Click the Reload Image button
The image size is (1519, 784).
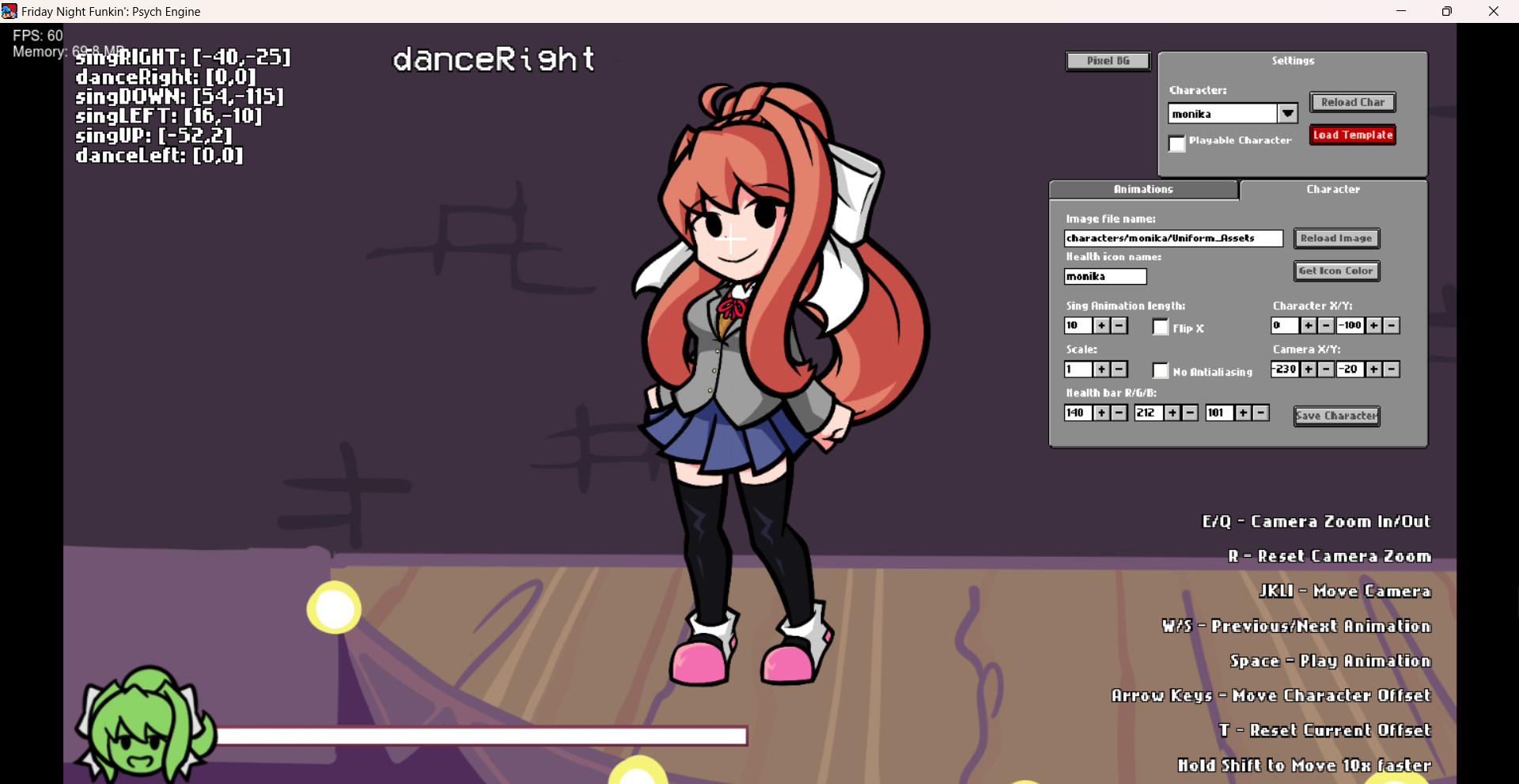(1336, 238)
